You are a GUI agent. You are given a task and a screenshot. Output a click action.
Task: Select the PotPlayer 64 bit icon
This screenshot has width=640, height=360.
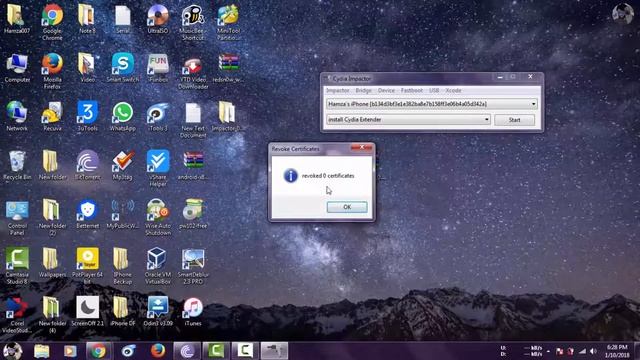pos(87,266)
